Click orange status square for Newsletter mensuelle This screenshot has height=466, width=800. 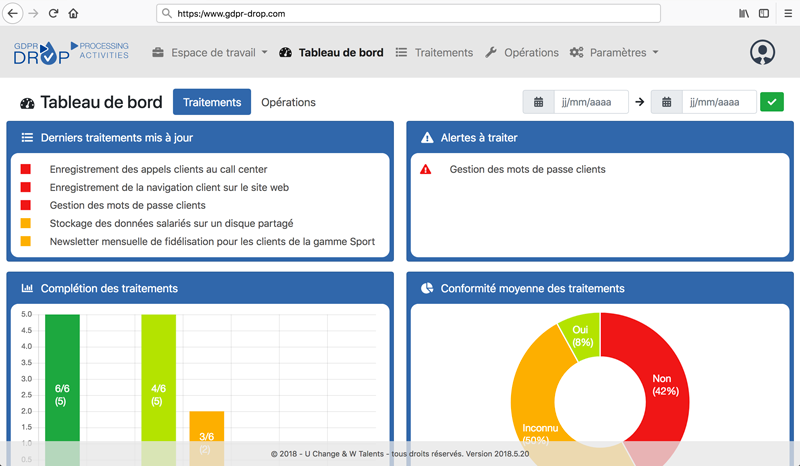26,241
